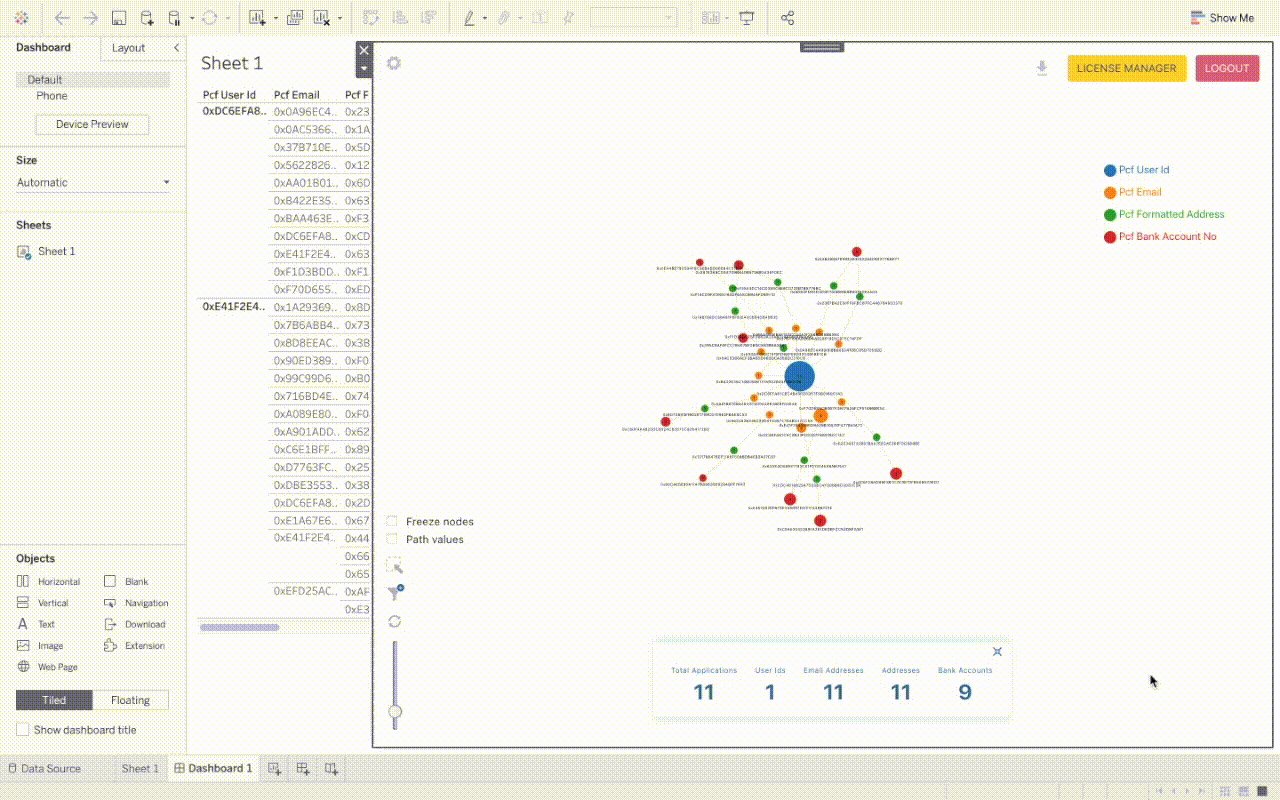Click the add filter funnel icon
This screenshot has height=800, width=1280.
pyautogui.click(x=395, y=591)
